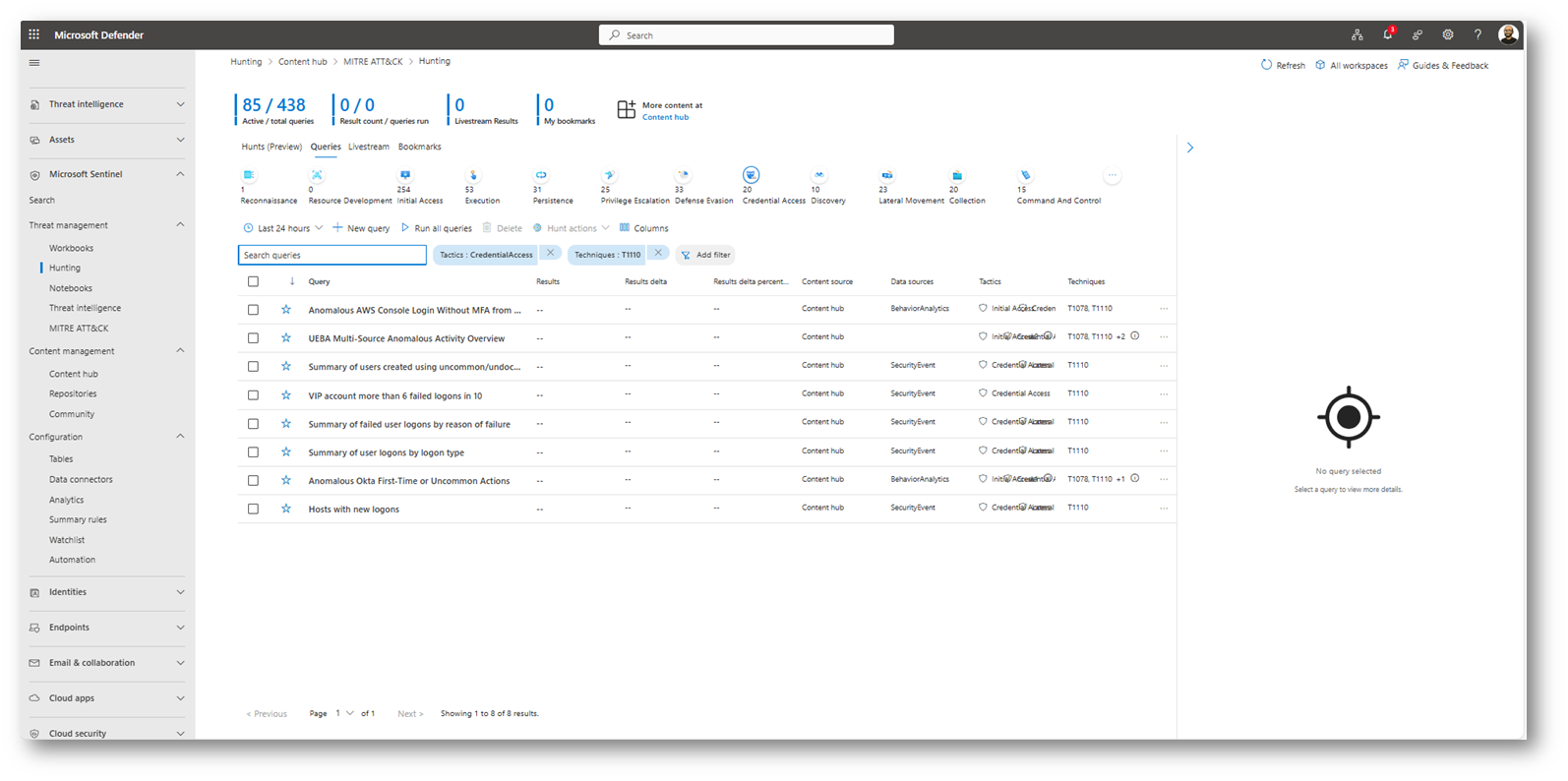1568x781 pixels.
Task: Open the Content hub link
Action: pos(665,117)
